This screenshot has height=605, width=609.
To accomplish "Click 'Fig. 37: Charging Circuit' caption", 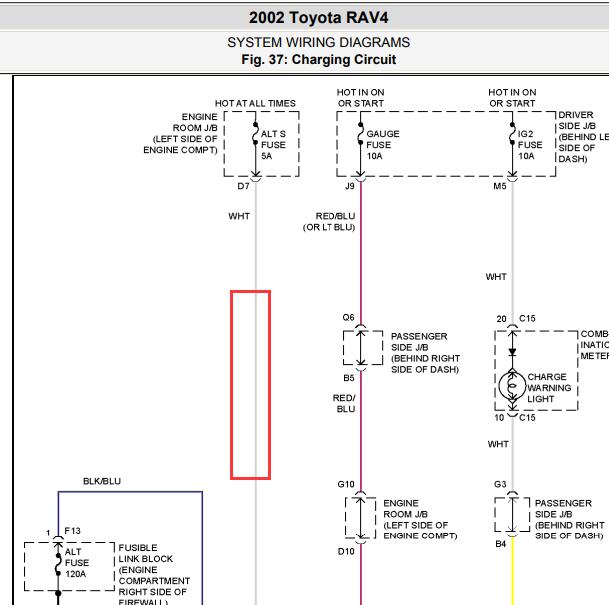I will [x=318, y=59].
